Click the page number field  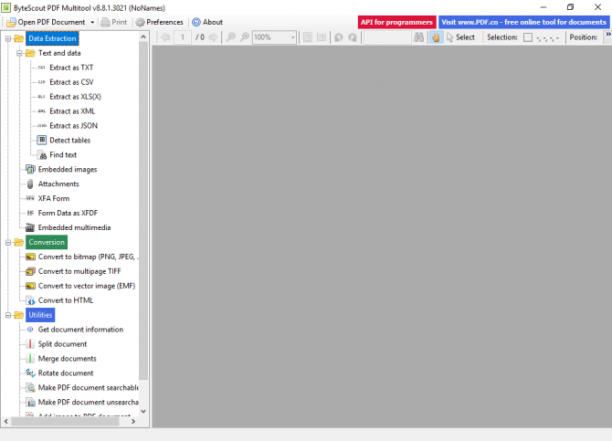pos(183,37)
